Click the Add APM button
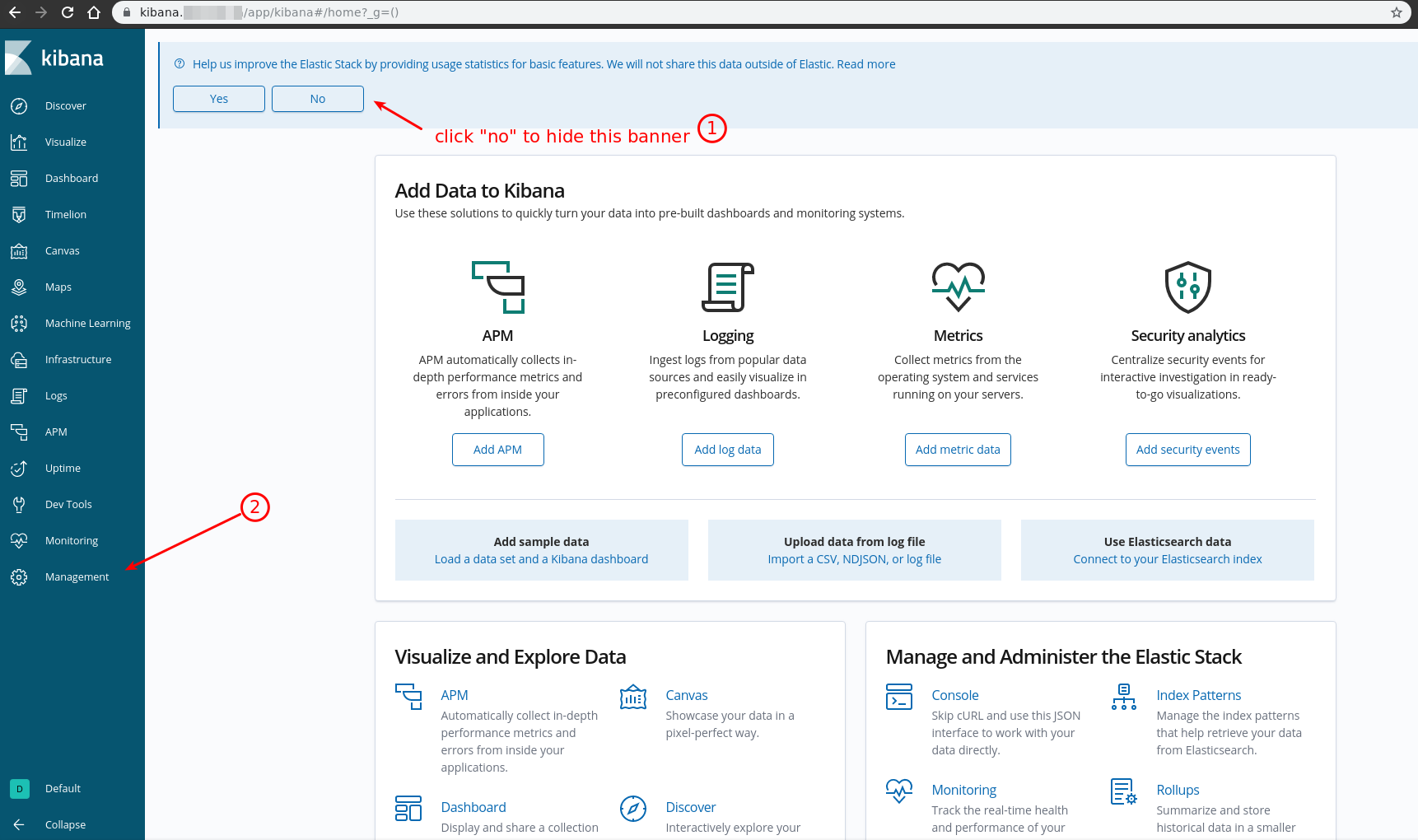Viewport: 1418px width, 840px height. click(x=498, y=450)
